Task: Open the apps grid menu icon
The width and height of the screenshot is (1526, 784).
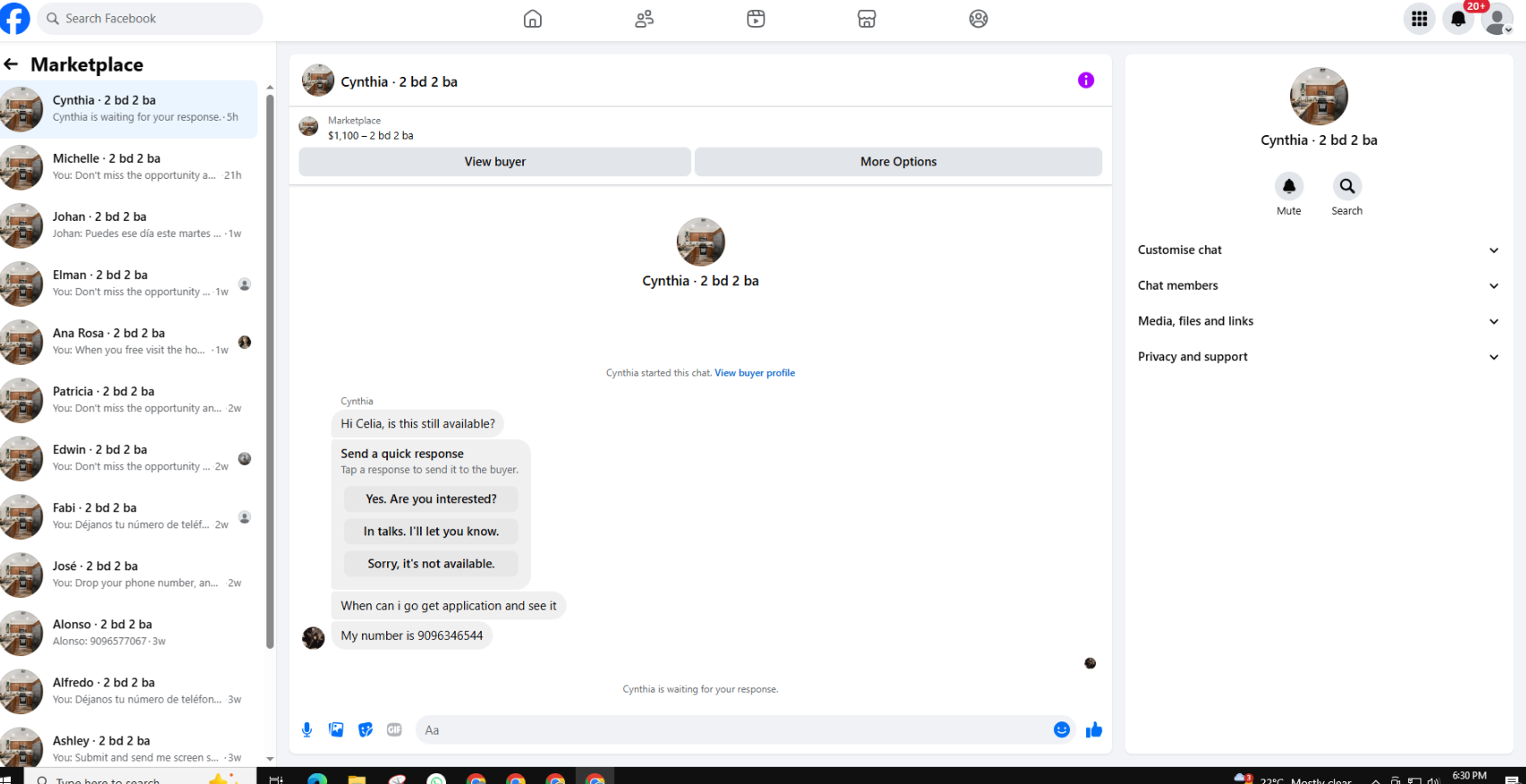Action: coord(1419,19)
